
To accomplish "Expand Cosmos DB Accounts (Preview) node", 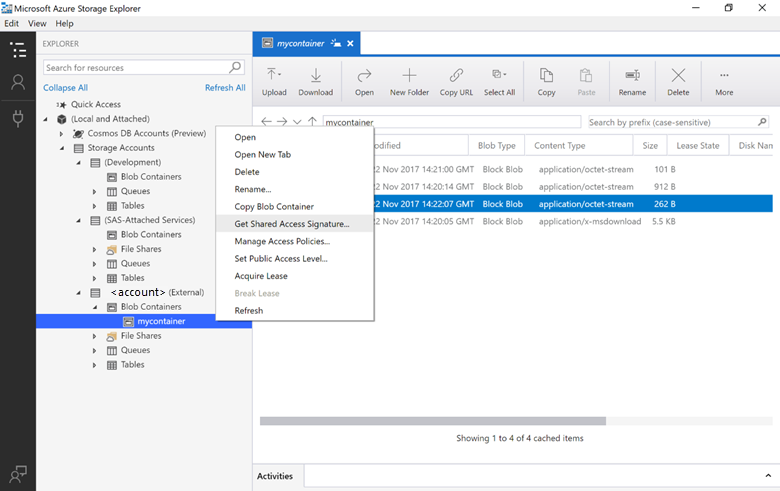I will 63,133.
